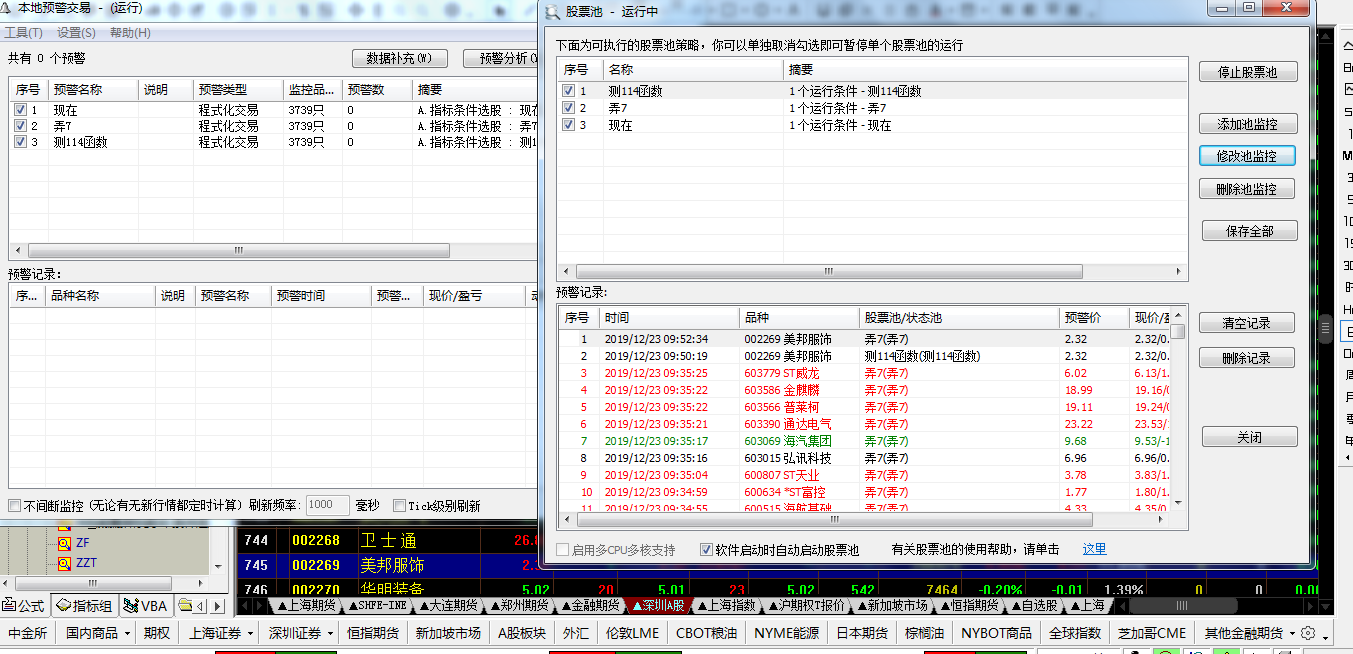The width and height of the screenshot is (1353, 654).
Task: Open the settings gear in market bar
Action: [x=1307, y=633]
